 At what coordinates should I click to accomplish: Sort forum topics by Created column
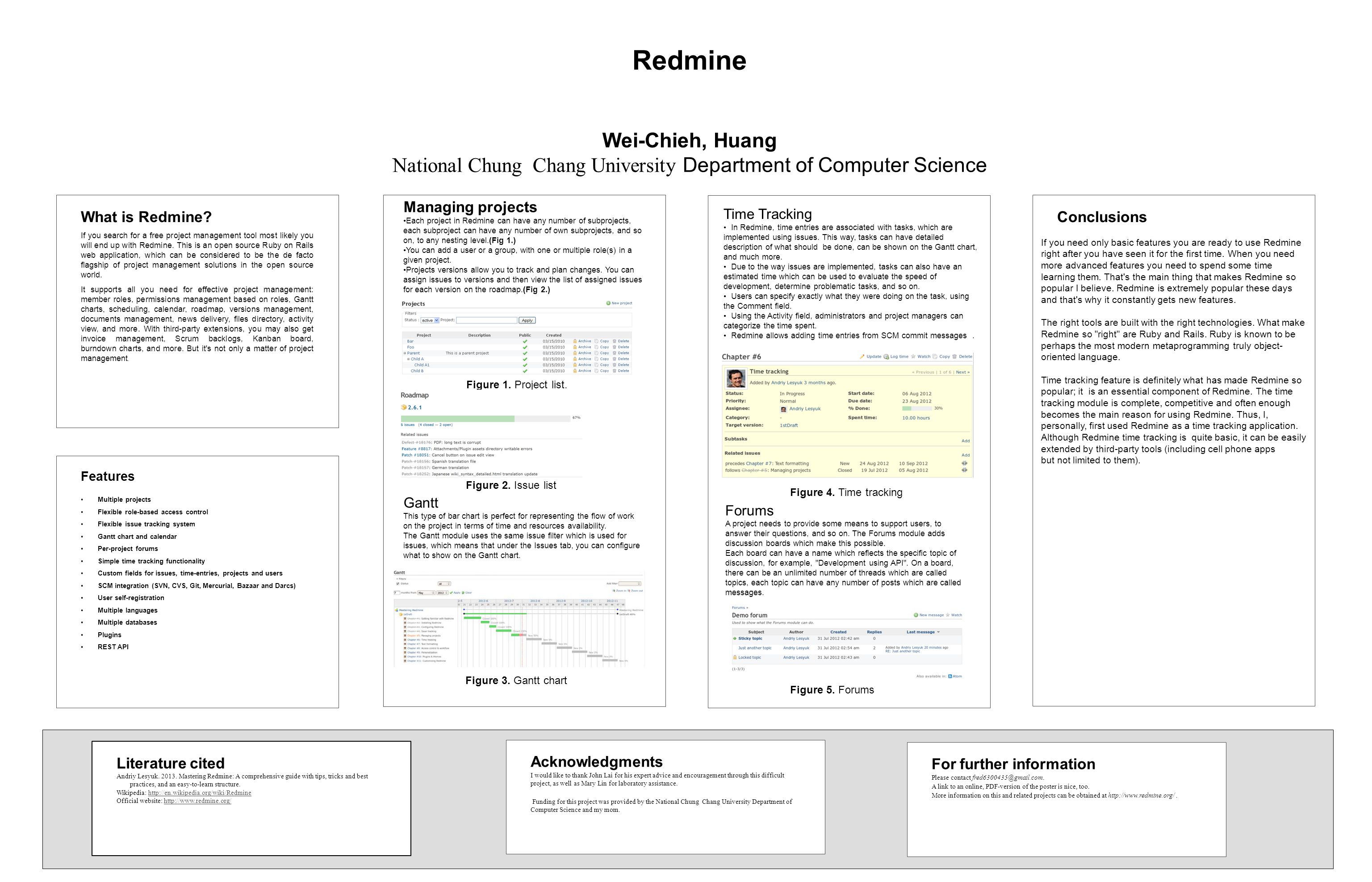[839, 632]
